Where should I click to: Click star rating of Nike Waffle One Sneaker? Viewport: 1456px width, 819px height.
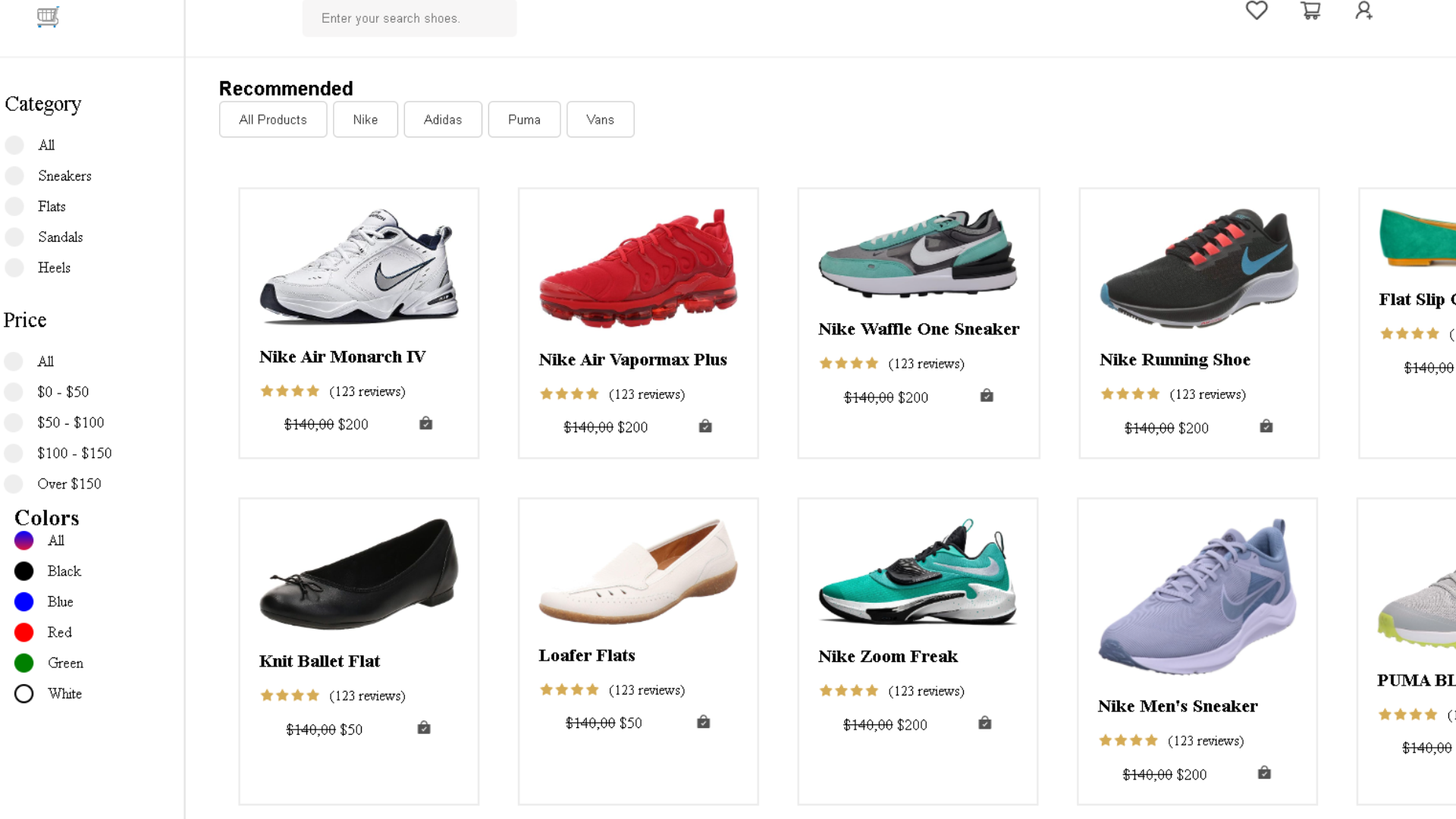pos(849,364)
